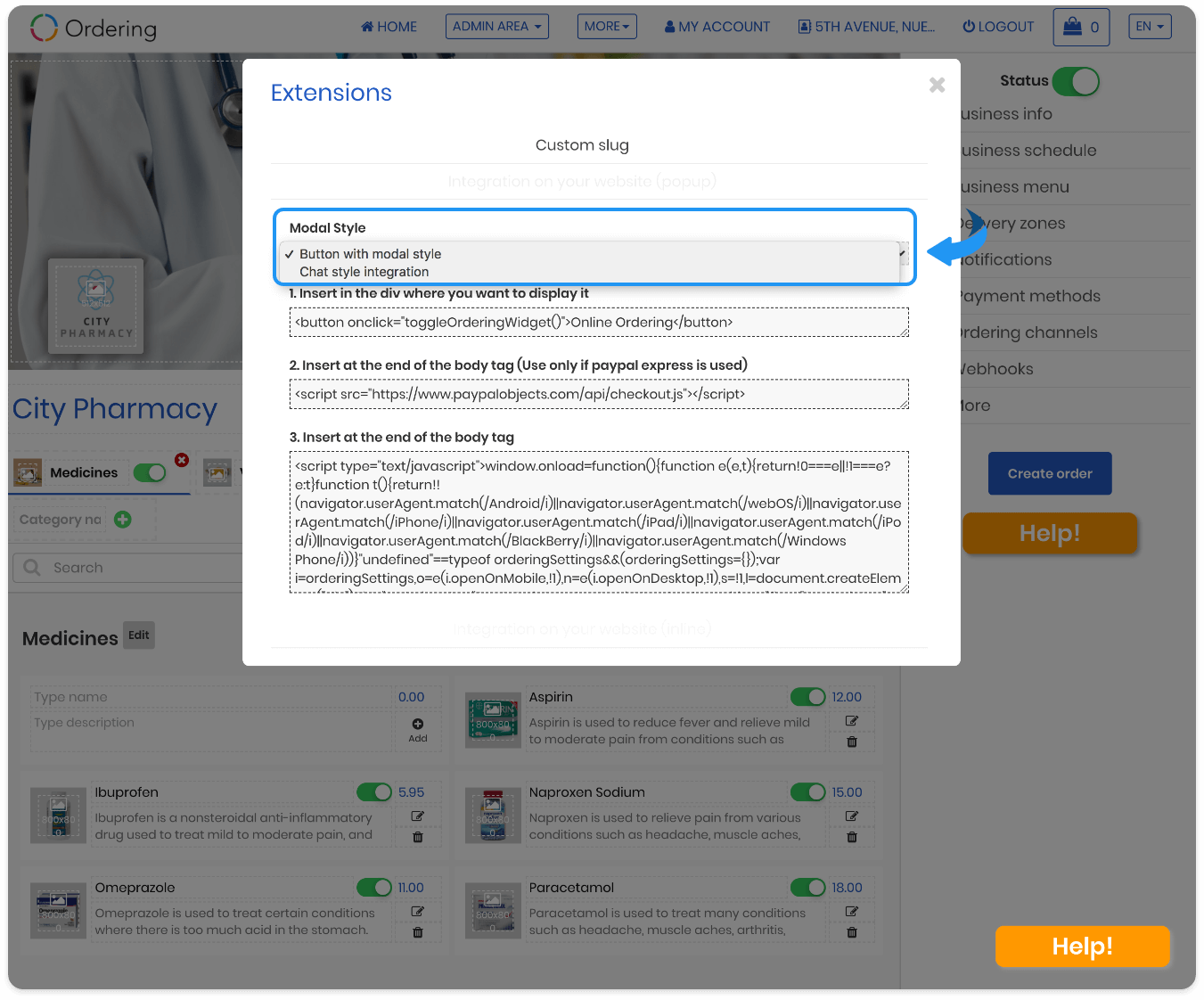Open My Account page
This screenshot has width=1204, height=1000.
tap(717, 27)
